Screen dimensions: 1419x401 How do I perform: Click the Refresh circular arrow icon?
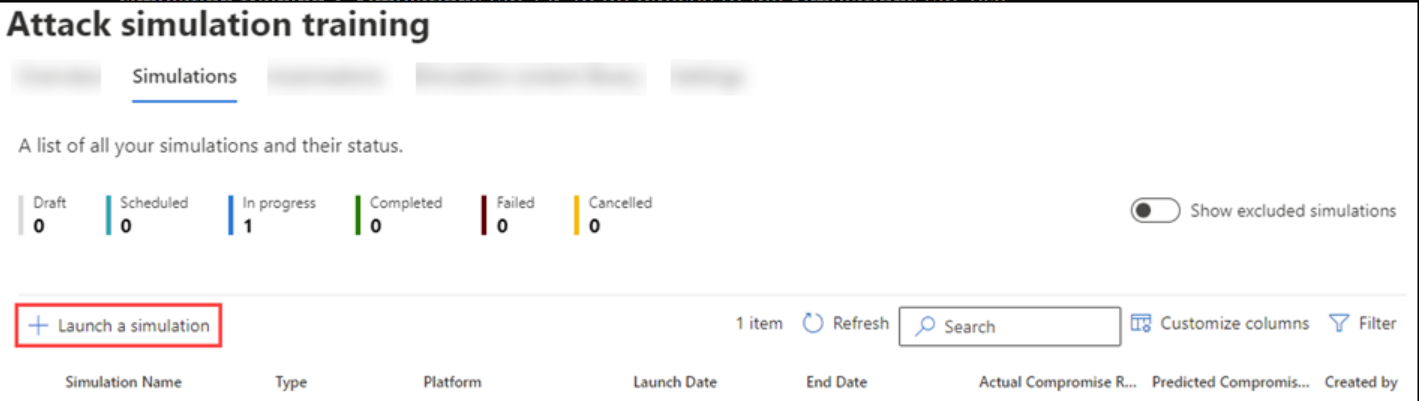coord(813,324)
